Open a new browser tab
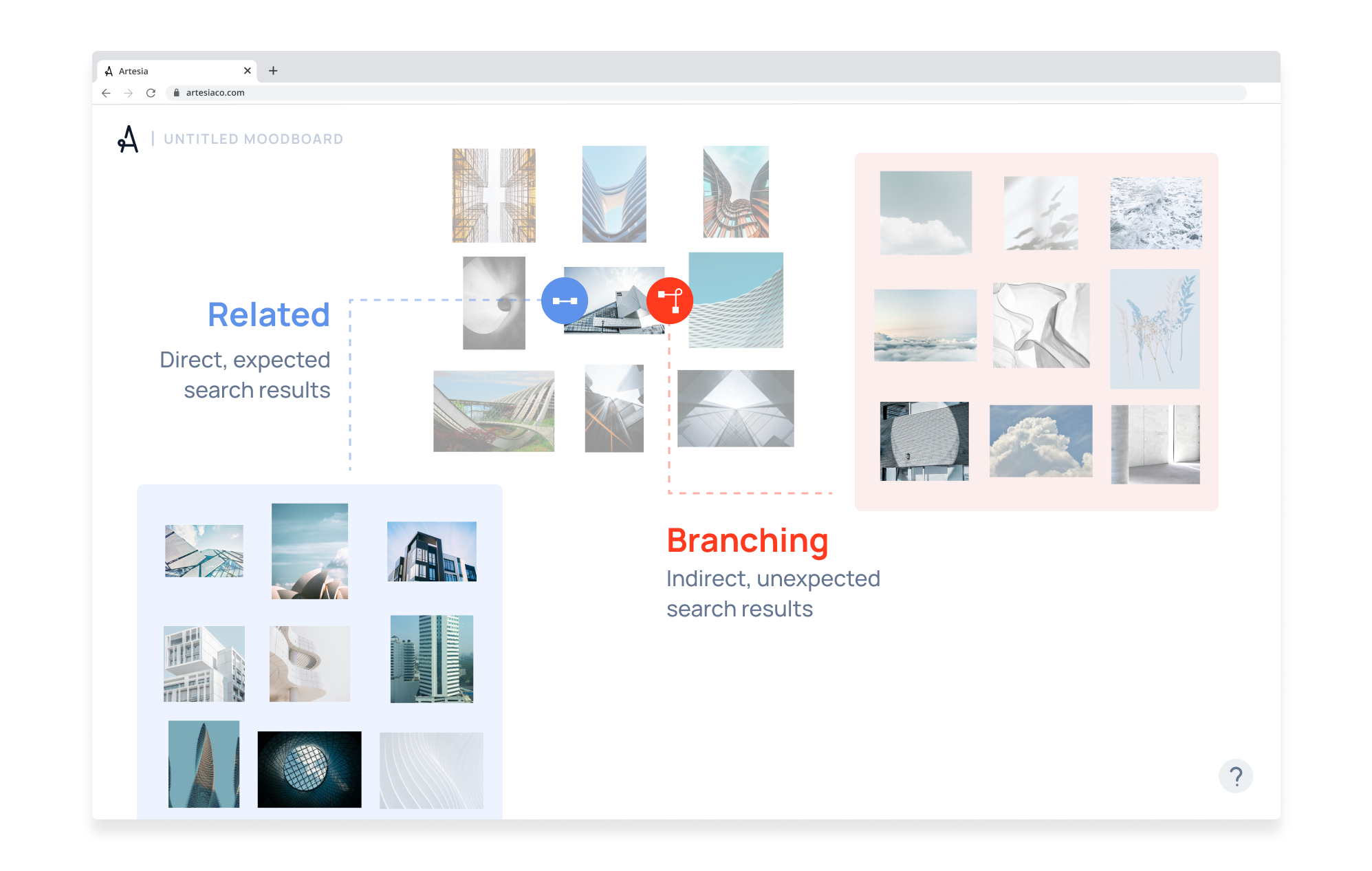1372x871 pixels. (x=273, y=70)
